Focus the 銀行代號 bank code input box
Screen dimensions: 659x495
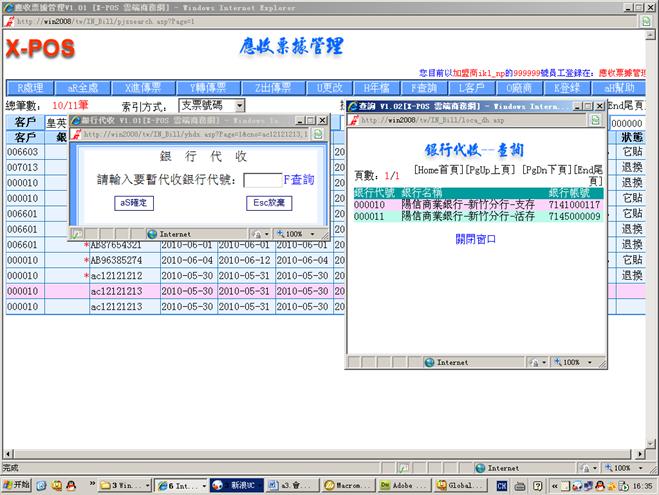click(x=262, y=180)
